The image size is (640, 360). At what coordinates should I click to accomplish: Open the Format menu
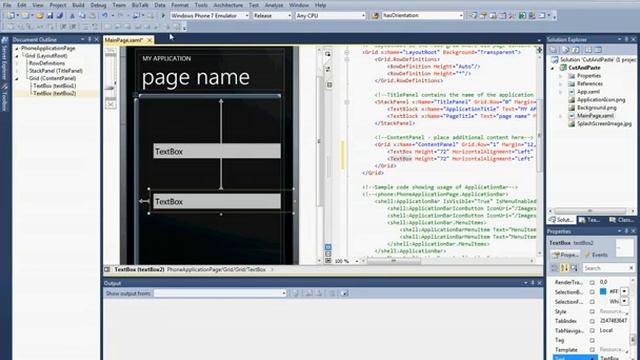click(x=180, y=5)
